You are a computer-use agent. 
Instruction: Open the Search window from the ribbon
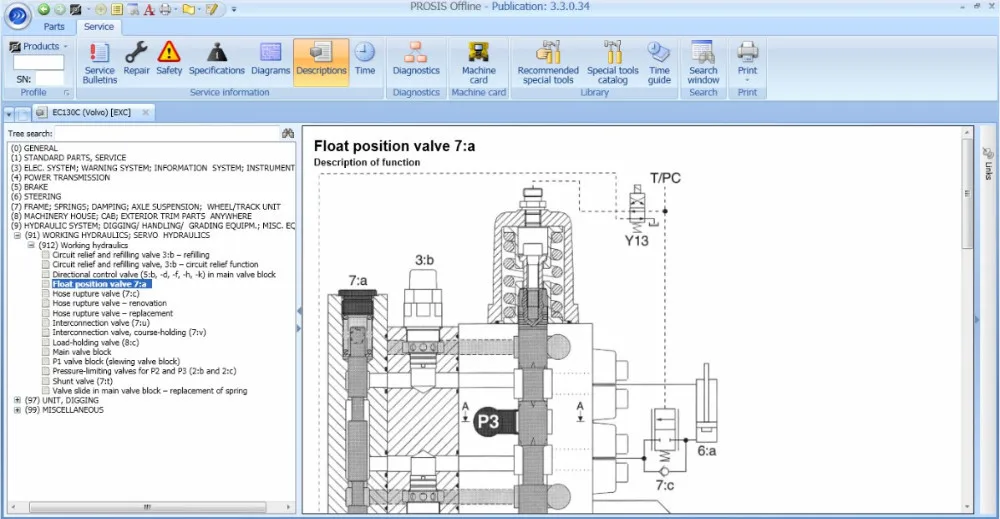pos(703,62)
